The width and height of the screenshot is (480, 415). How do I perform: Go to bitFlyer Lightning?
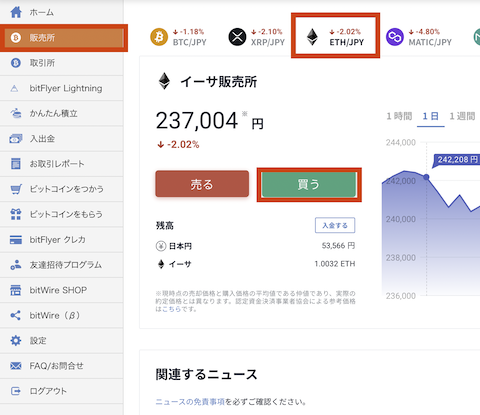pyautogui.click(x=62, y=88)
